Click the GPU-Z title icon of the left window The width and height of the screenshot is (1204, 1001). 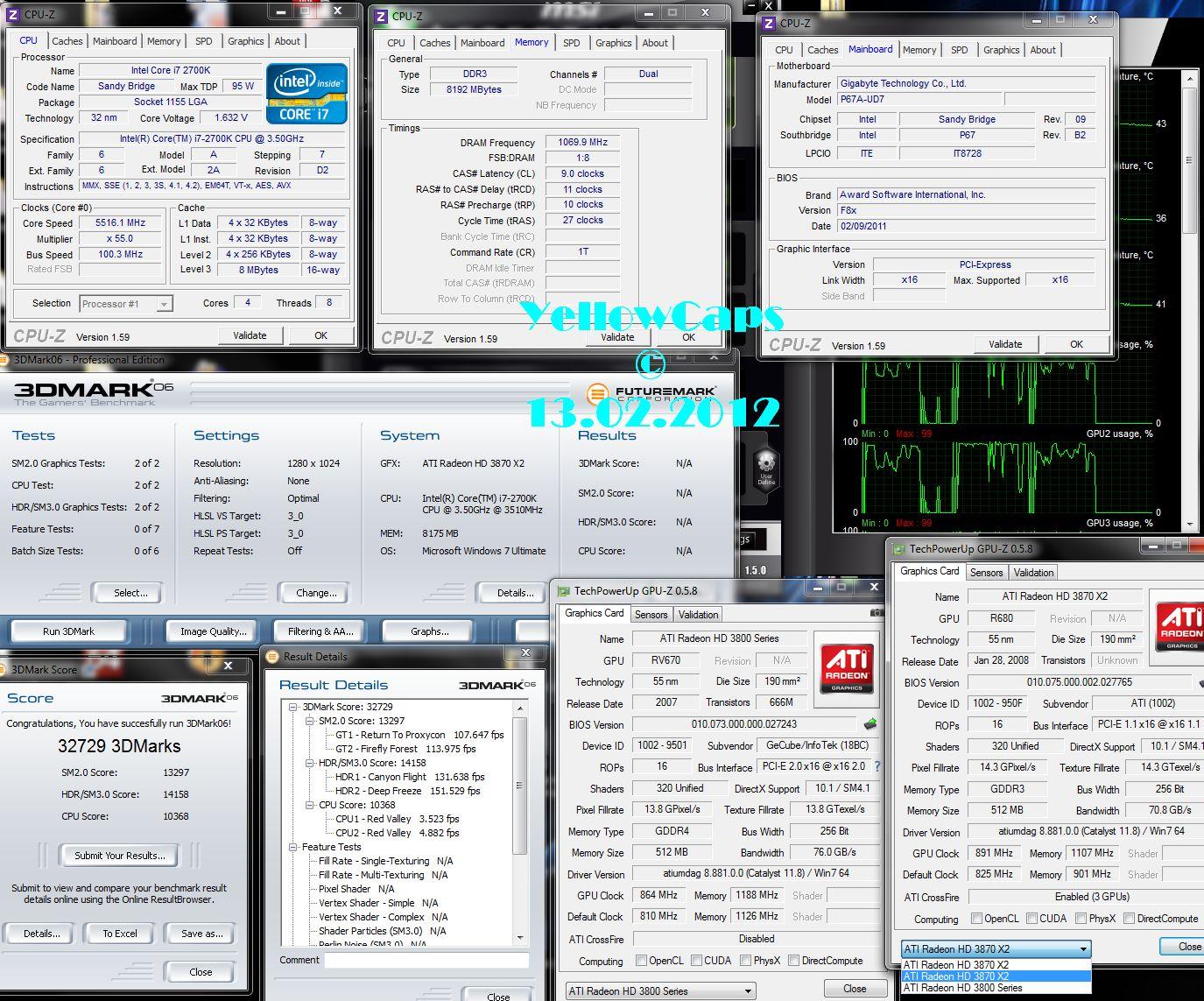tap(564, 591)
